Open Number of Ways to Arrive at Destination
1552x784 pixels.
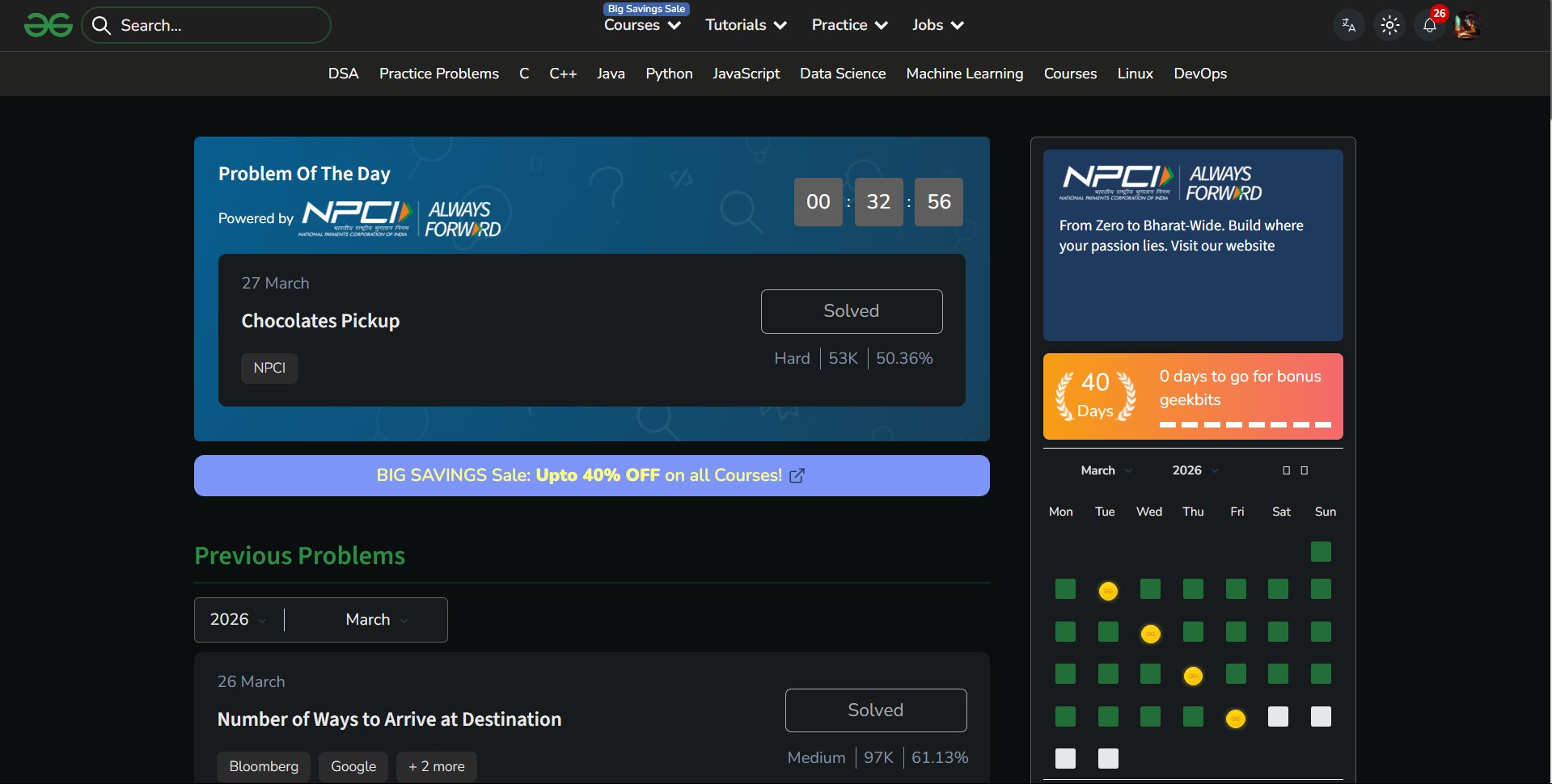click(389, 719)
